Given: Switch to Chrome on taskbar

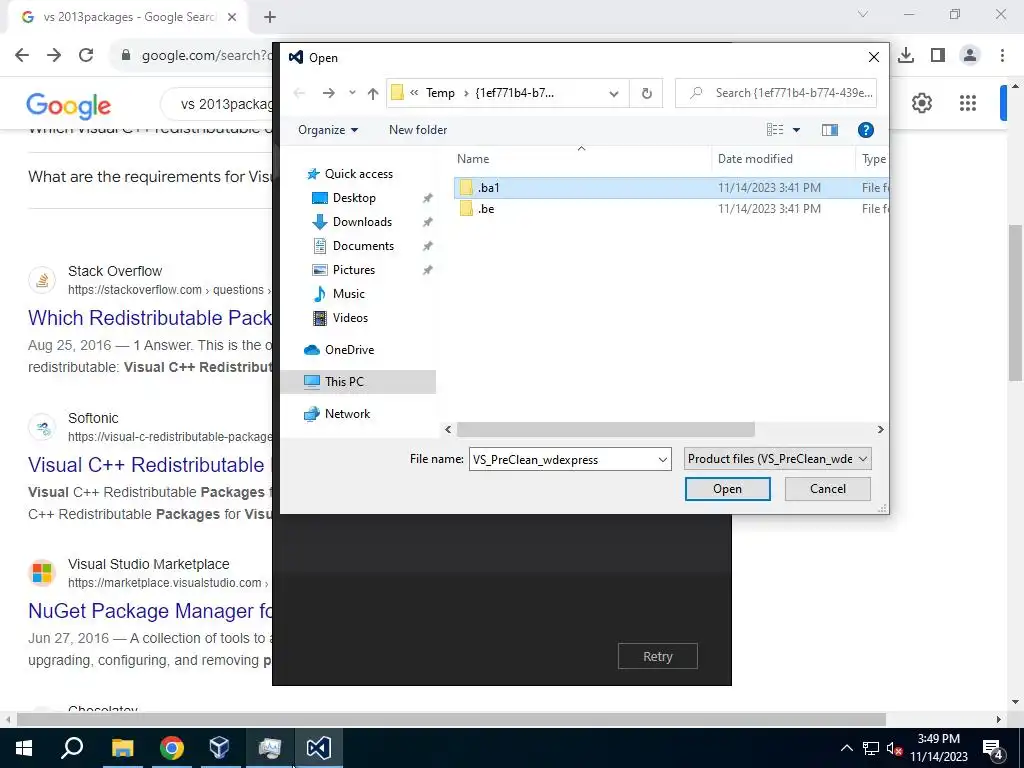Looking at the screenshot, I should click(171, 748).
